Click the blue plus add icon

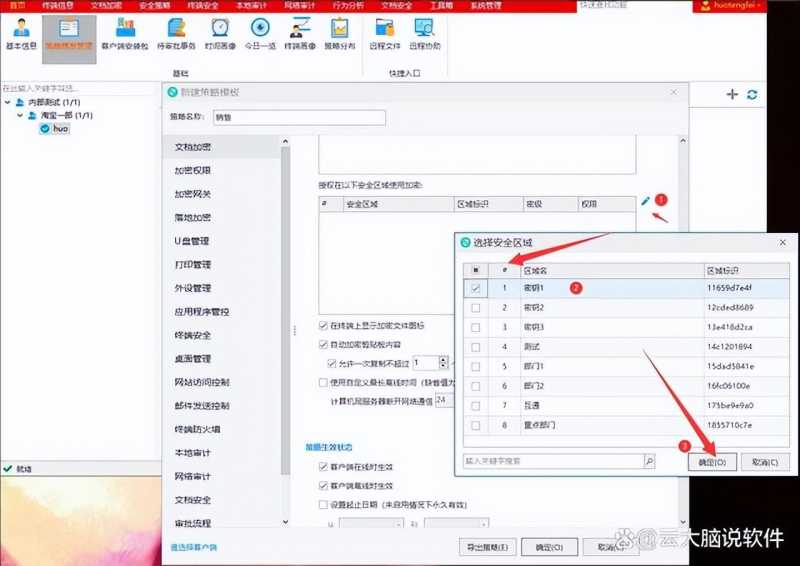tap(732, 94)
